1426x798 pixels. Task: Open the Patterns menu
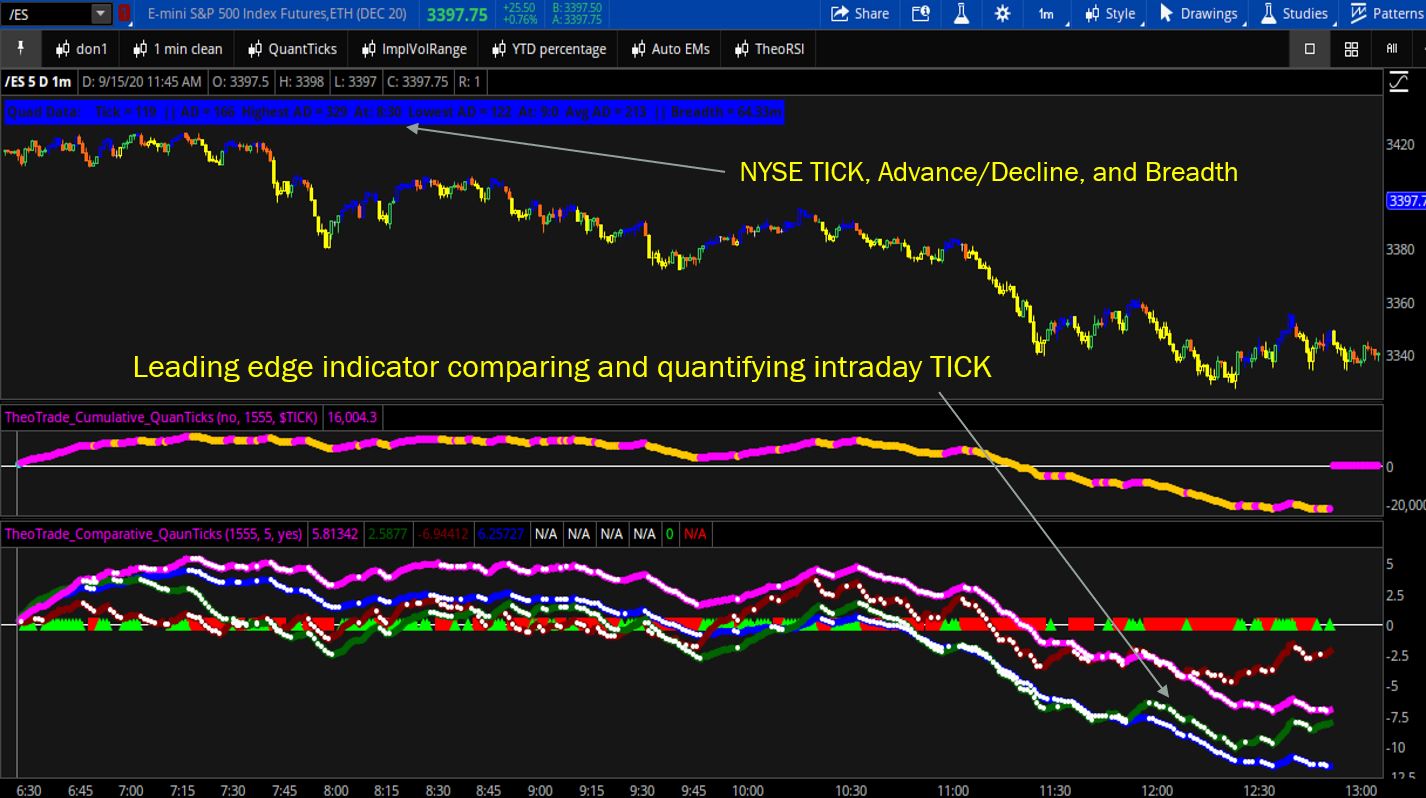point(1386,14)
